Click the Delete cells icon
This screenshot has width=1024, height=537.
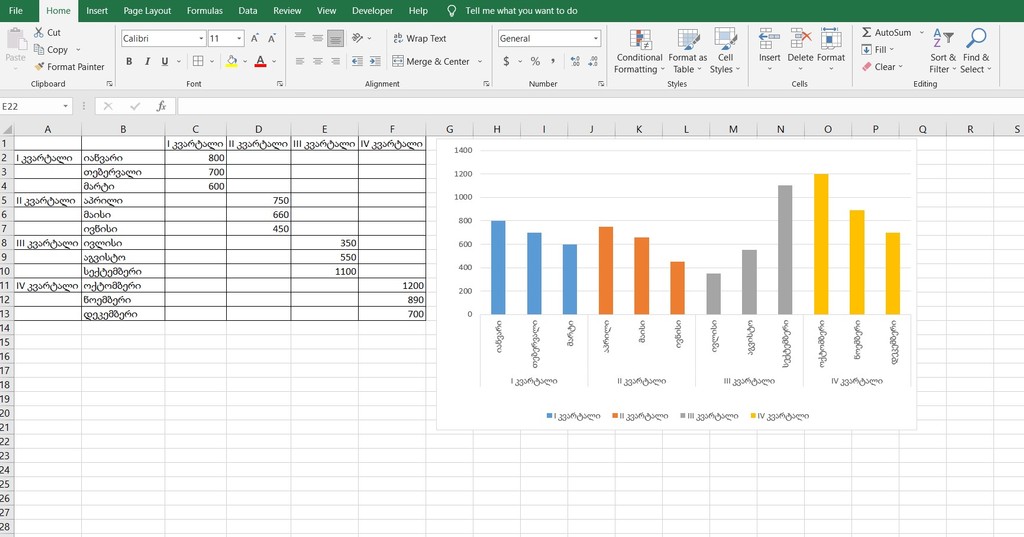coord(801,39)
